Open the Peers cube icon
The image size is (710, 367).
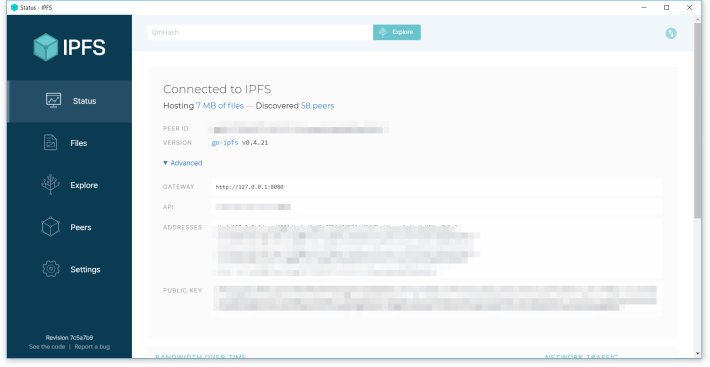[51, 227]
